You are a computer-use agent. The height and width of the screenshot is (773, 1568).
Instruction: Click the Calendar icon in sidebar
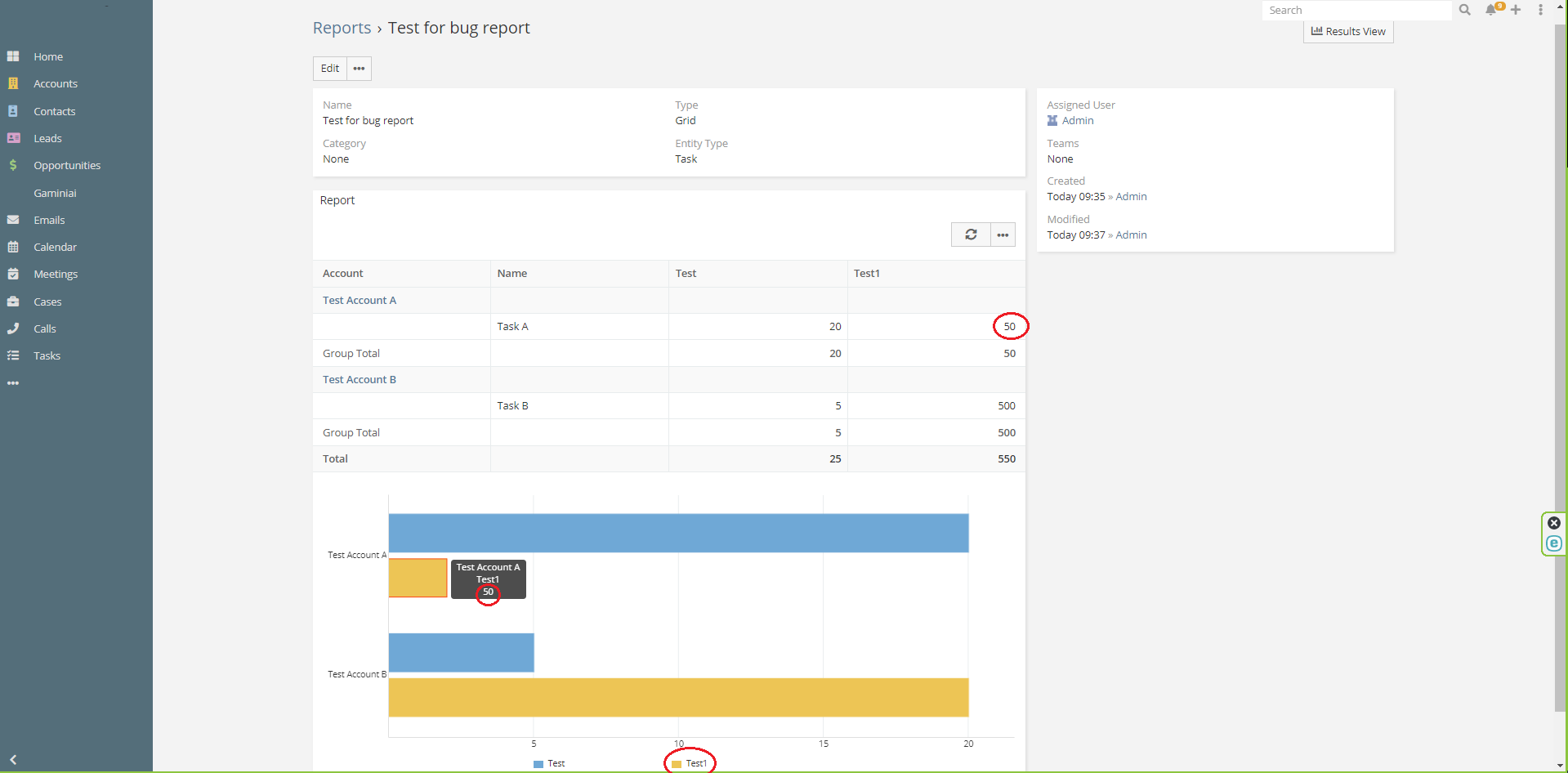(x=13, y=247)
